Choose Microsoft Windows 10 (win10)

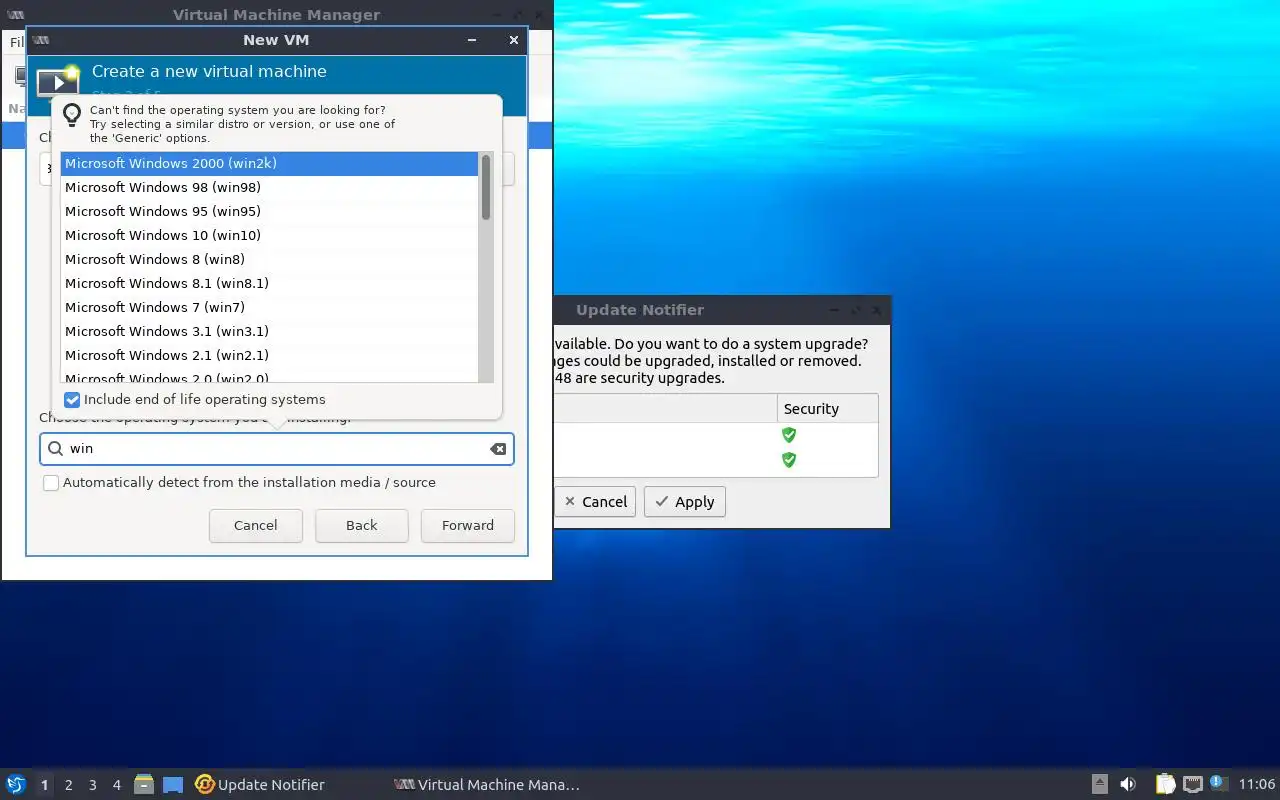pyautogui.click(x=269, y=235)
